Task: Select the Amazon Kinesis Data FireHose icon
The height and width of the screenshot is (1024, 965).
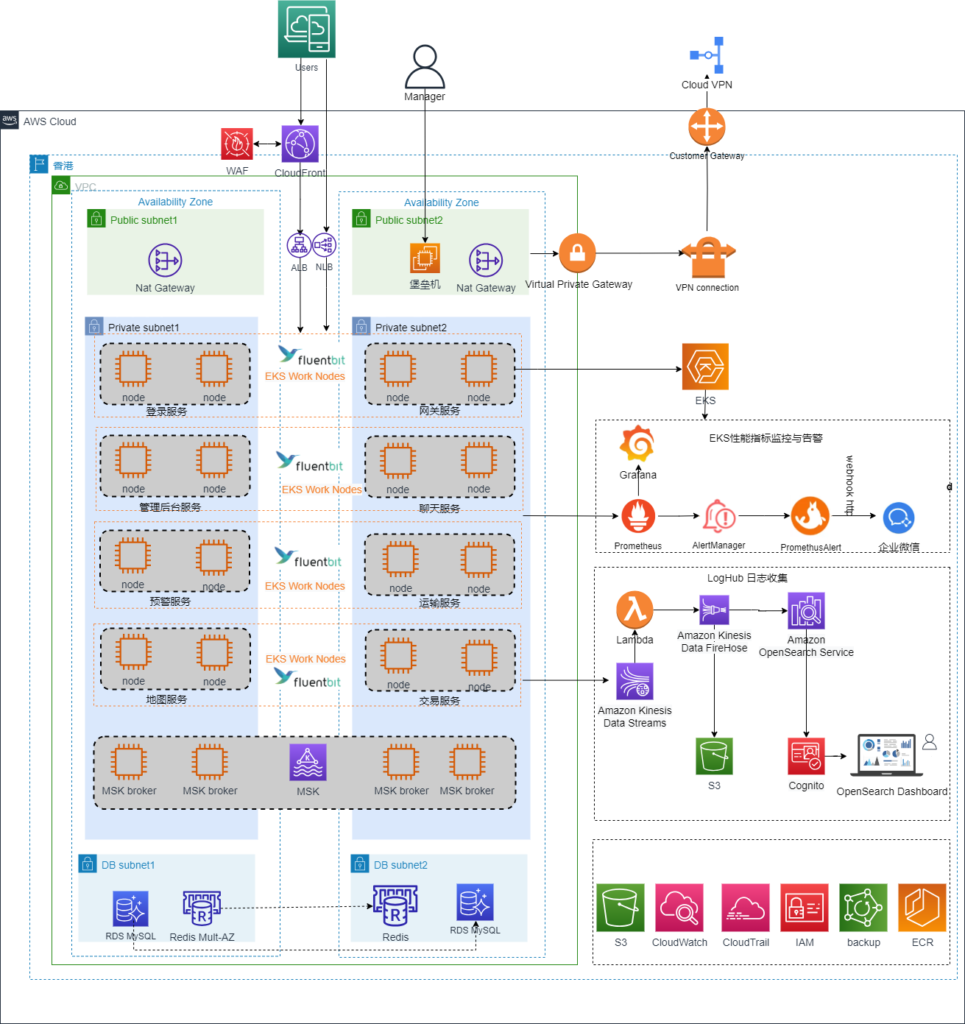Action: tap(714, 610)
